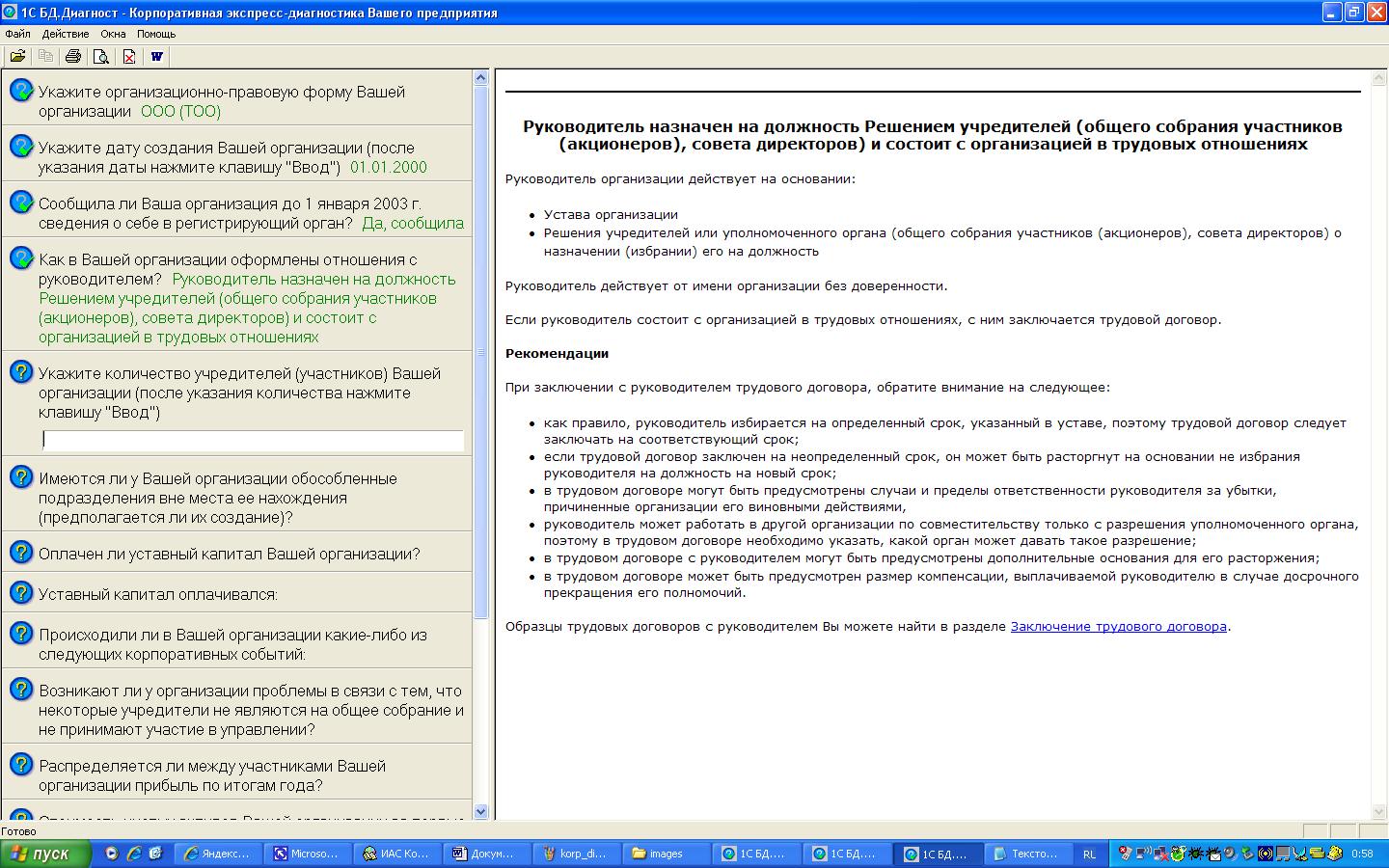Viewport: 1389px width, 868px height.
Task: Click question icon beside 'Распределяется ли между участниками'
Action: 21,765
